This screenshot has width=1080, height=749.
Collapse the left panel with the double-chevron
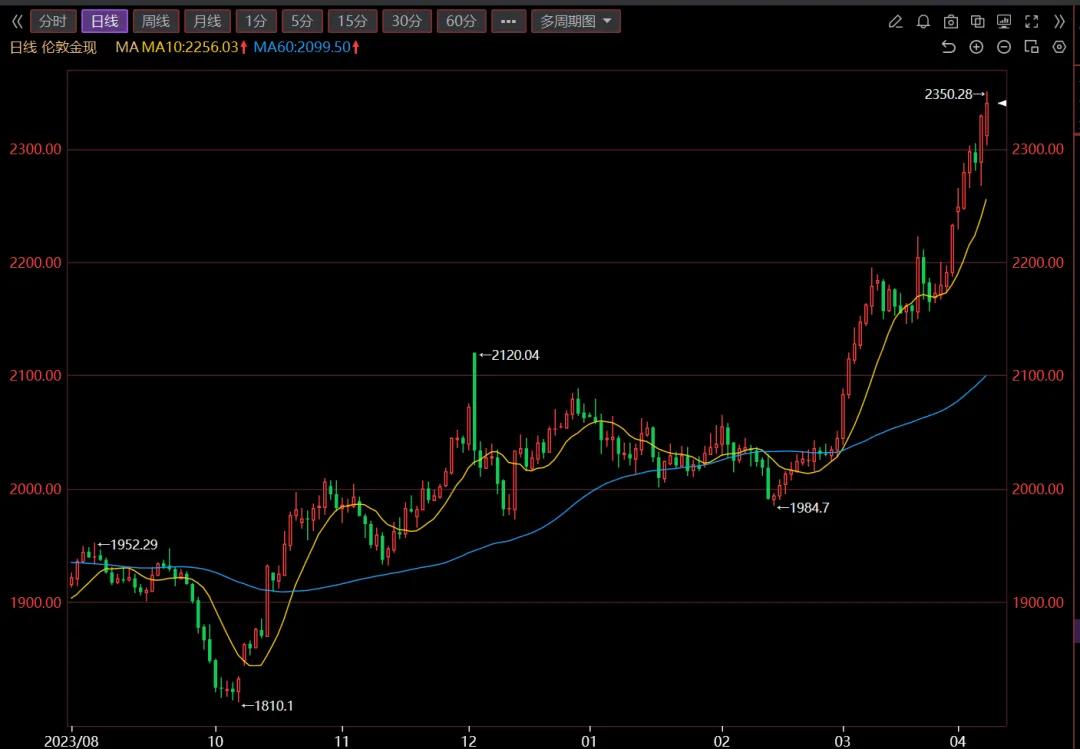(17, 21)
